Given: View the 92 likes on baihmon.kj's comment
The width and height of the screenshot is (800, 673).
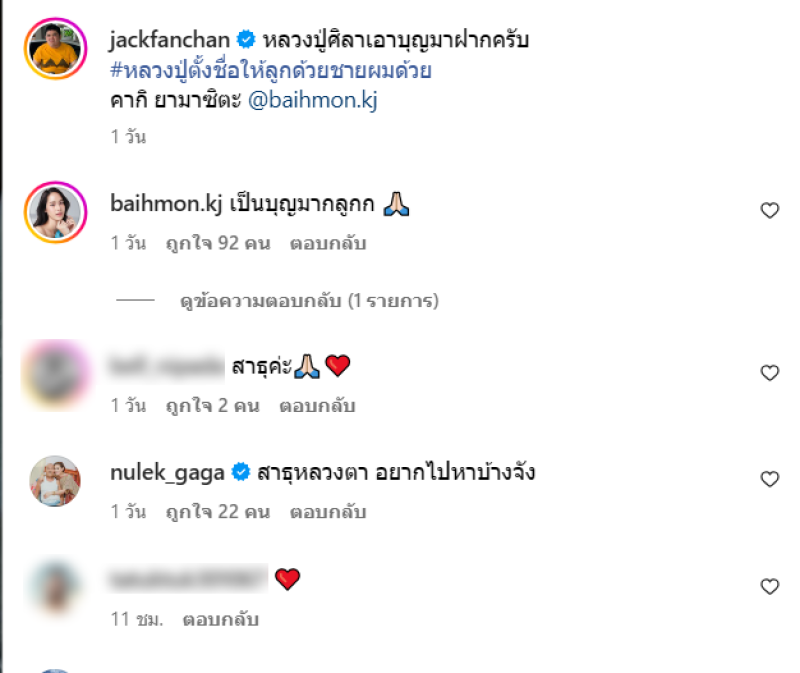Looking at the screenshot, I should click(x=218, y=243).
